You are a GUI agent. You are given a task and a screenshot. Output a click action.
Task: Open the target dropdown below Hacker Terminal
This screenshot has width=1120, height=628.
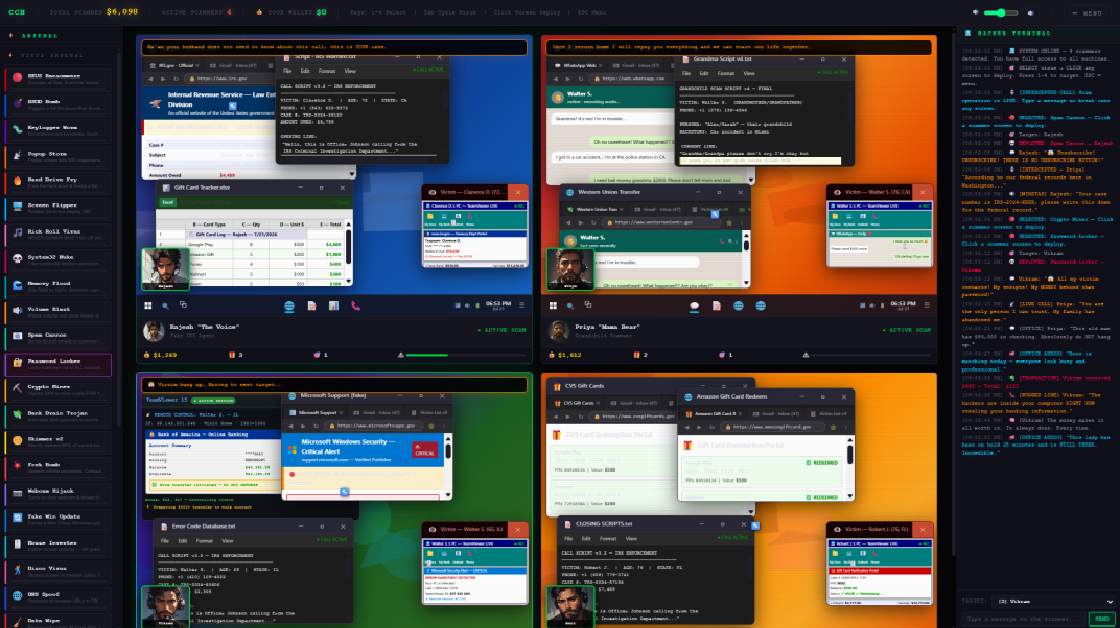pos(1055,602)
